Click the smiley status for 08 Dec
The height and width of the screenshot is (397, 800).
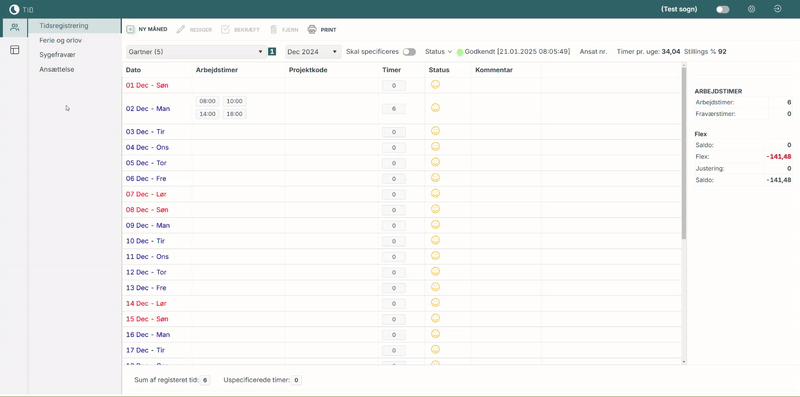pos(435,209)
